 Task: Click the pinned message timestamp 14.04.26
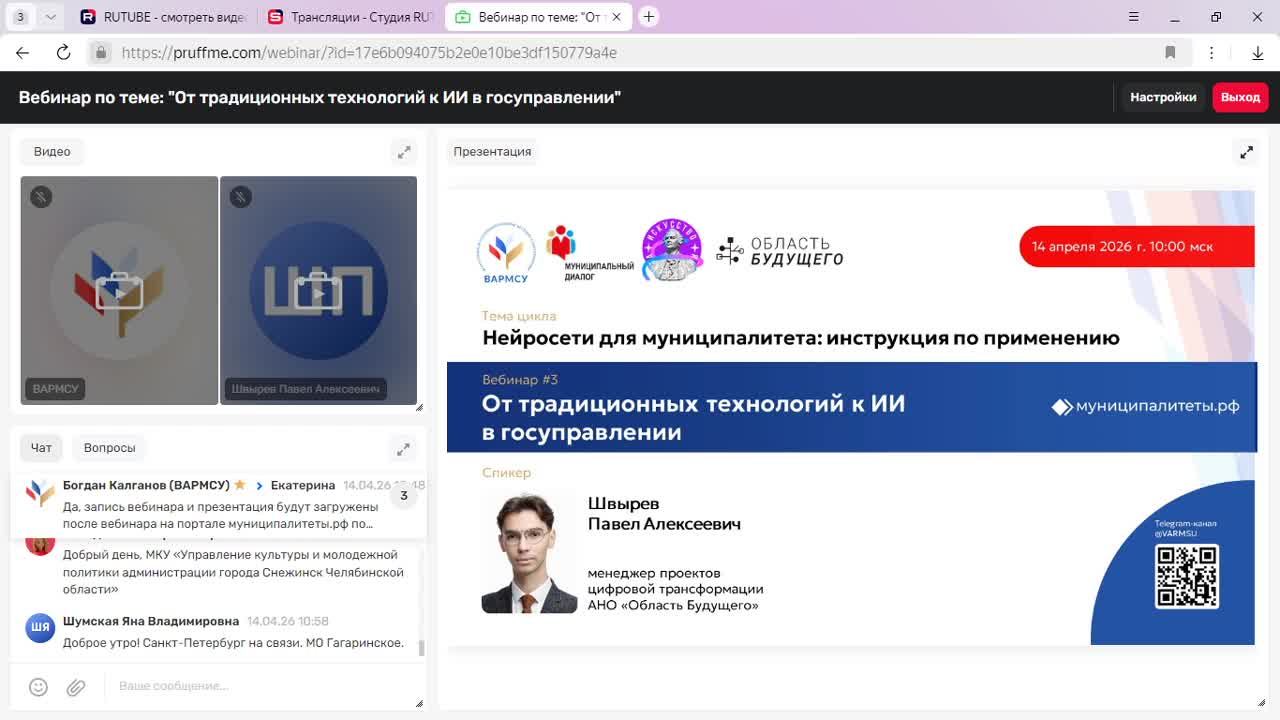pyautogui.click(x=383, y=485)
